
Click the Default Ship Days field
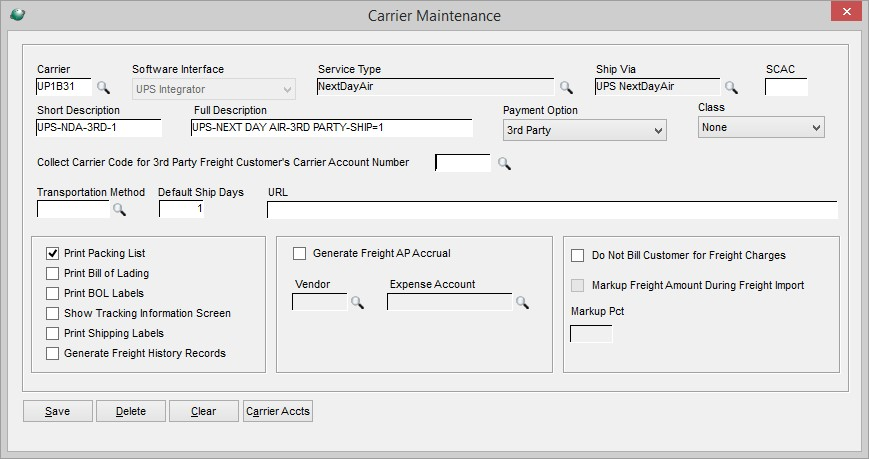point(181,209)
